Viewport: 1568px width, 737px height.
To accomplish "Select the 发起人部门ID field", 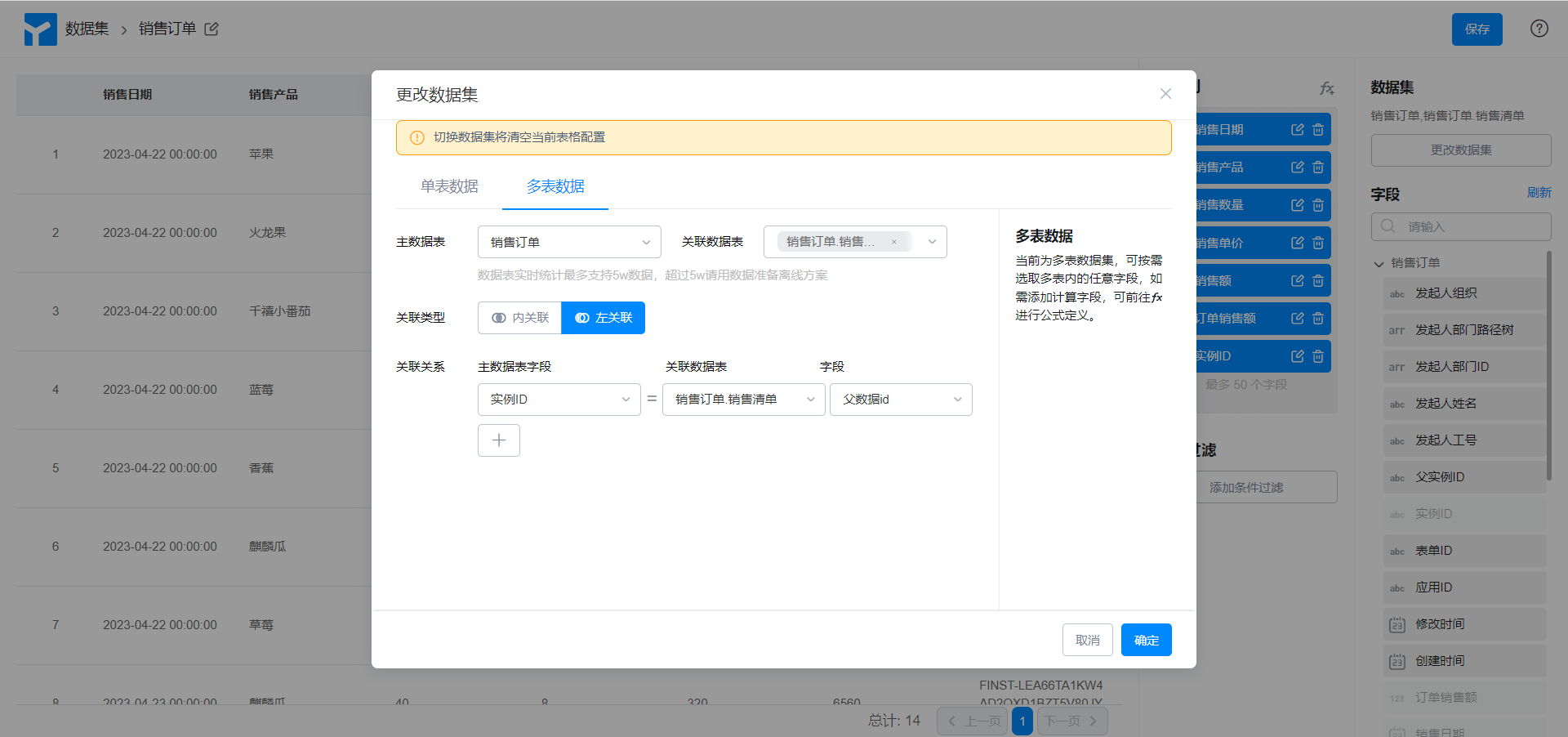I will point(1465,367).
